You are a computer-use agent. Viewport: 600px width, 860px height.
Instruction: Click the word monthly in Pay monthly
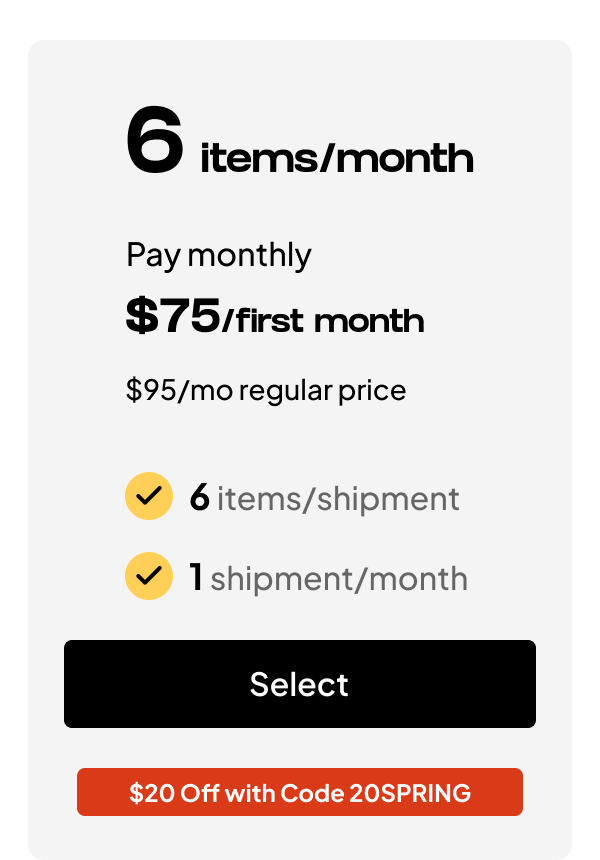(x=249, y=255)
